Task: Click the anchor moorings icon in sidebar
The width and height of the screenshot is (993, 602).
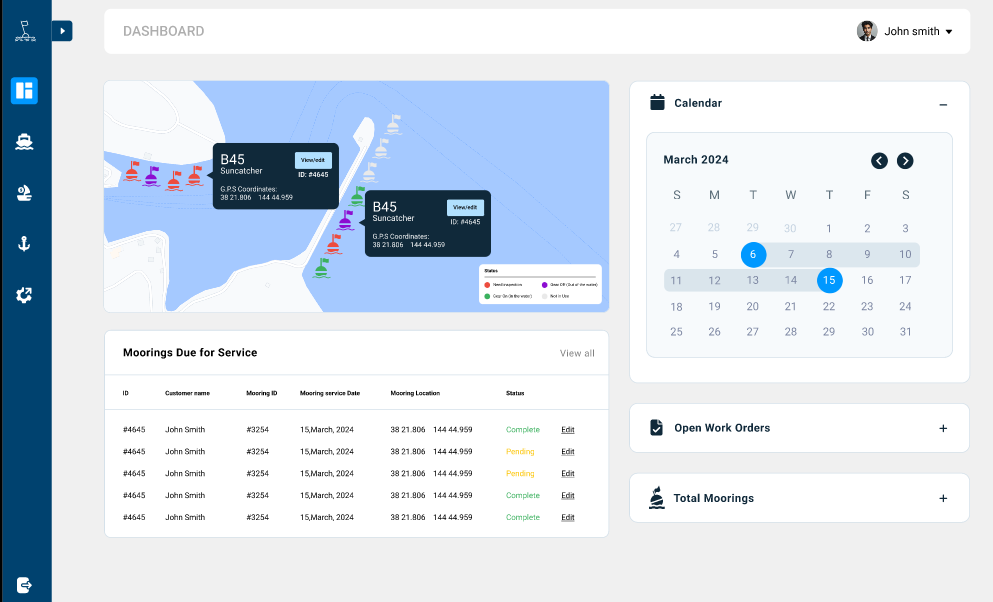Action: 23,243
